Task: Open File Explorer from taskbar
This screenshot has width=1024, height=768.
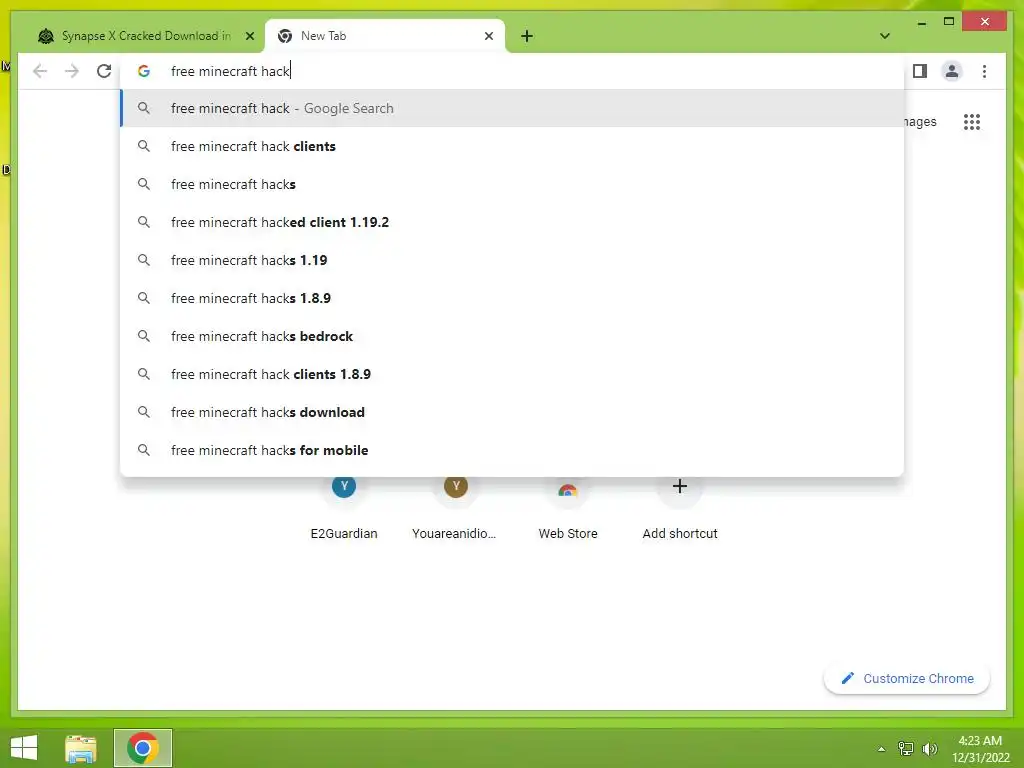Action: point(81,748)
